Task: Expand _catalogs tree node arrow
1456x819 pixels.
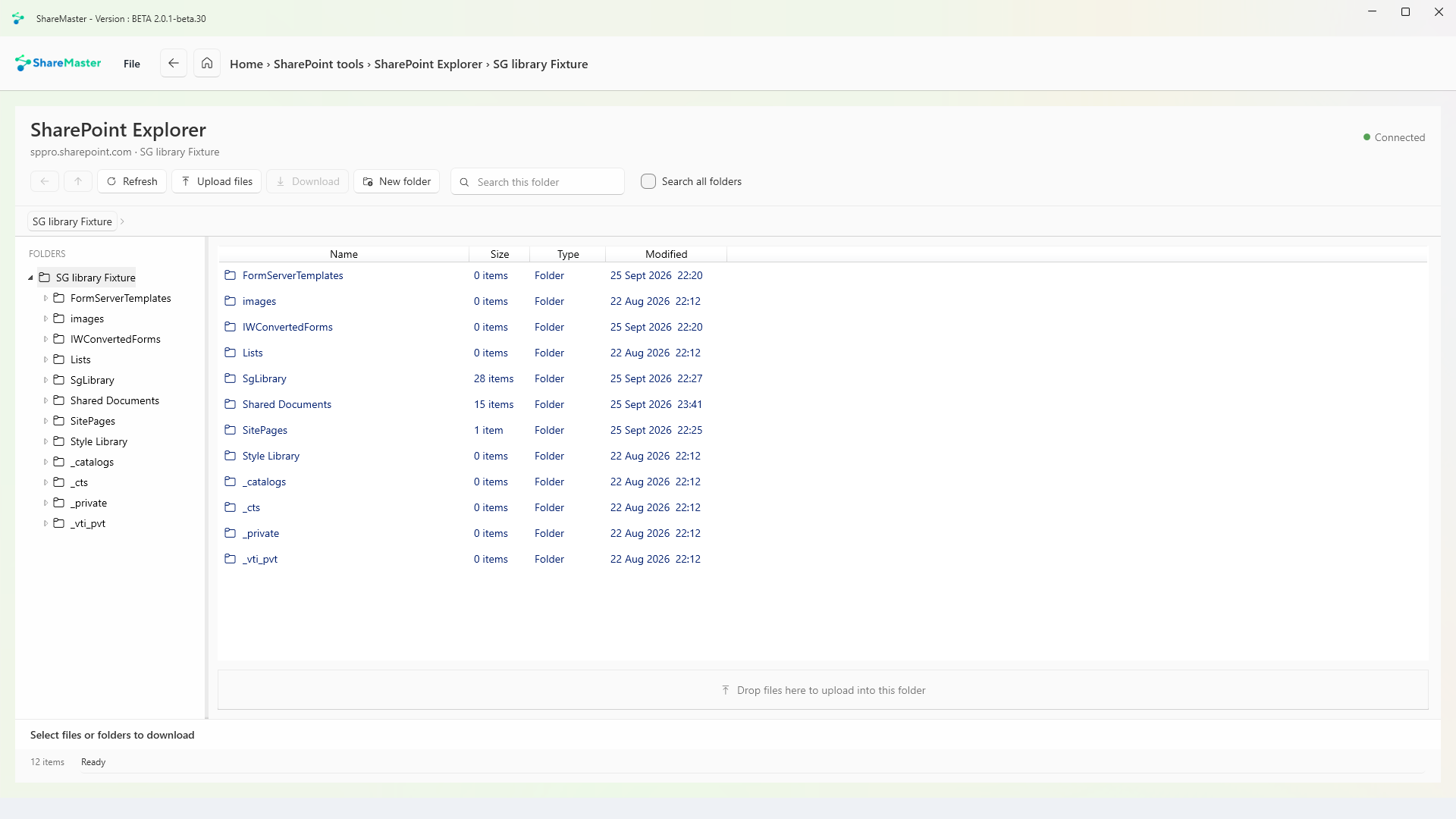Action: coord(45,462)
